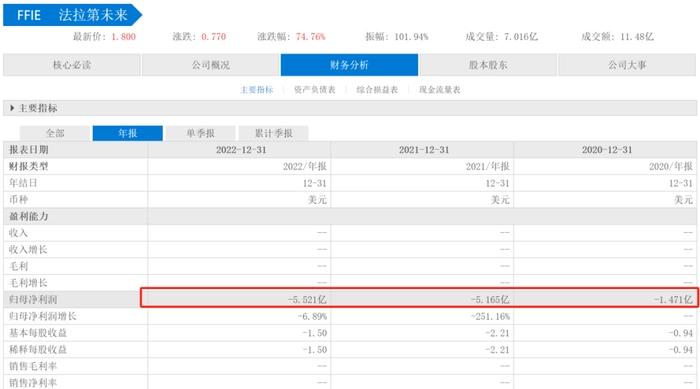Go to the 公司大事 tab
Viewport: 700px width, 389px height.
click(627, 65)
